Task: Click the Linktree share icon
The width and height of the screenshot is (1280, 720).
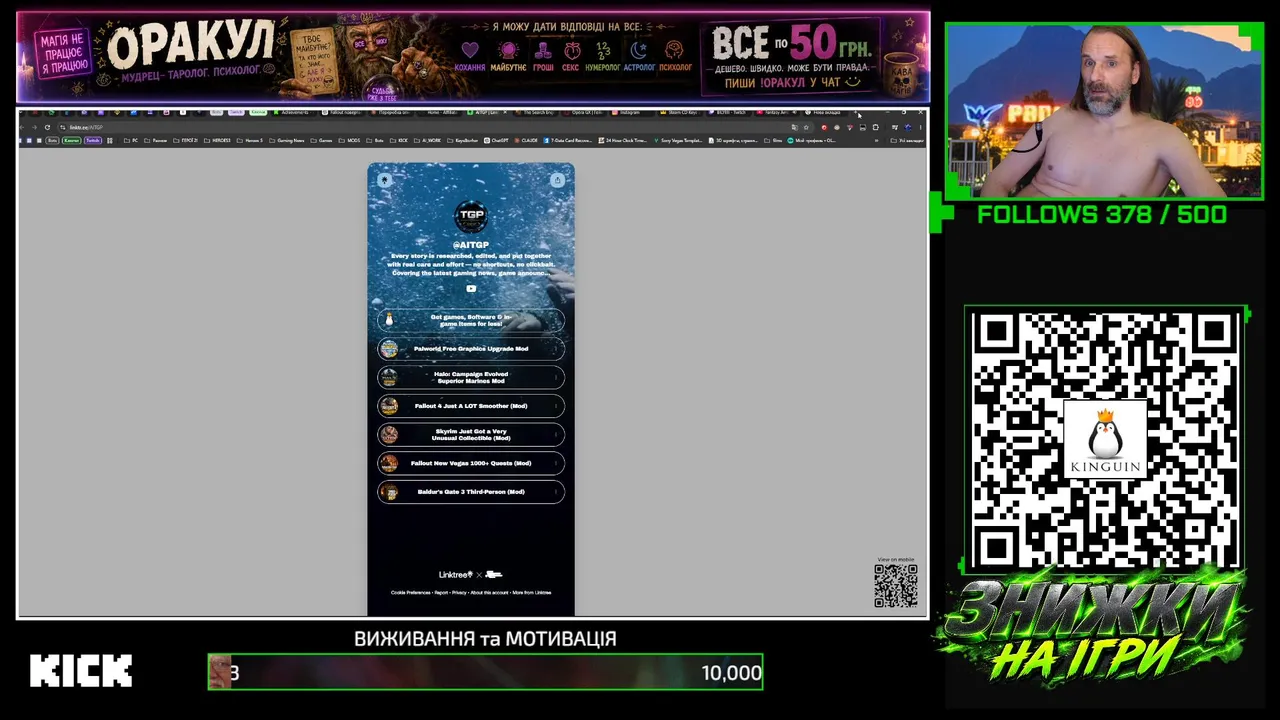Action: pyautogui.click(x=557, y=180)
